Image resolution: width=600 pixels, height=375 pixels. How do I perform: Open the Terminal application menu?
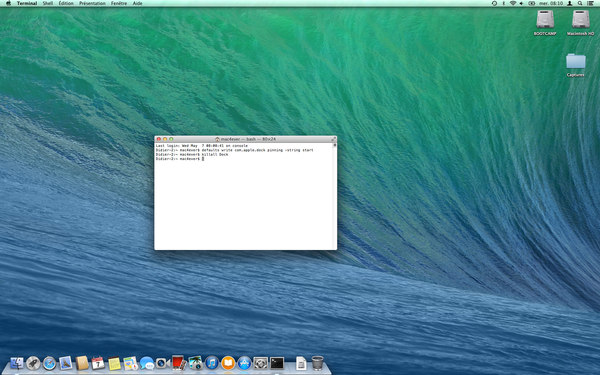(27, 3)
